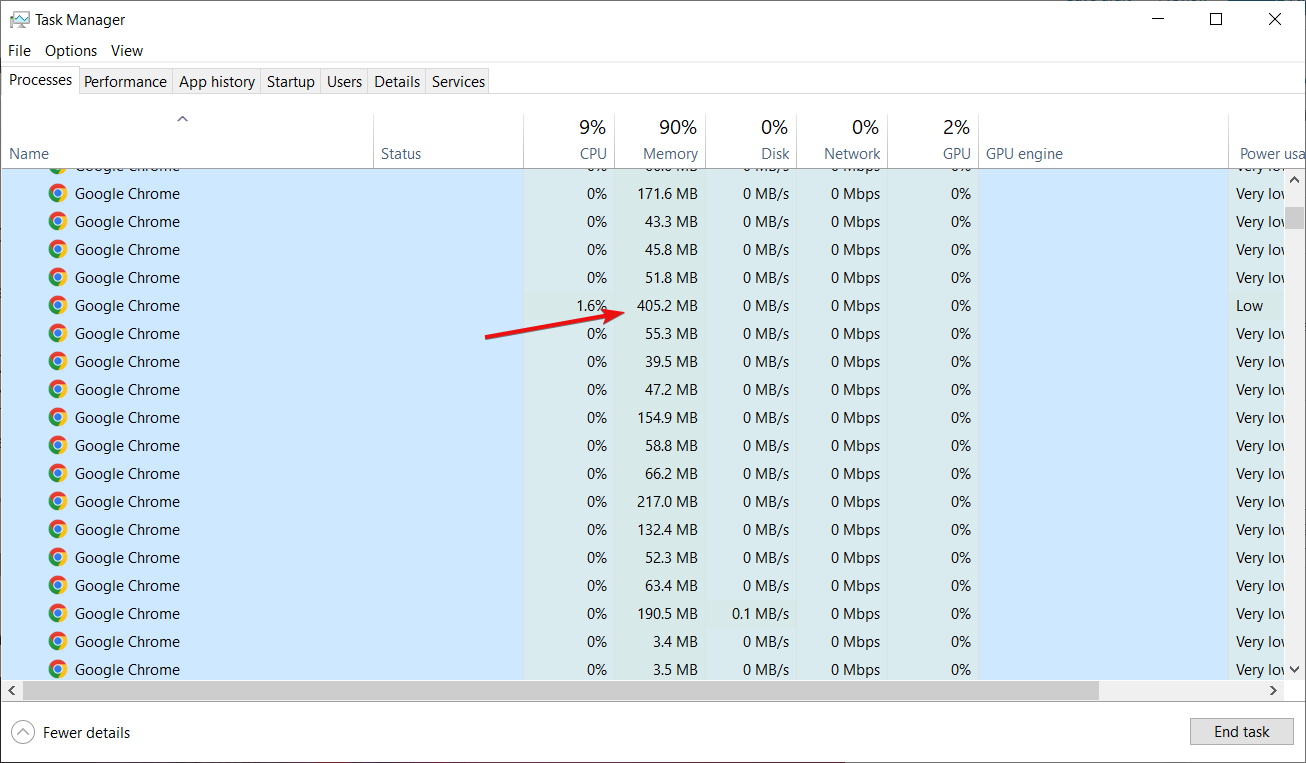The width and height of the screenshot is (1306, 763).
Task: Sort by Memory usage column
Action: [660, 141]
